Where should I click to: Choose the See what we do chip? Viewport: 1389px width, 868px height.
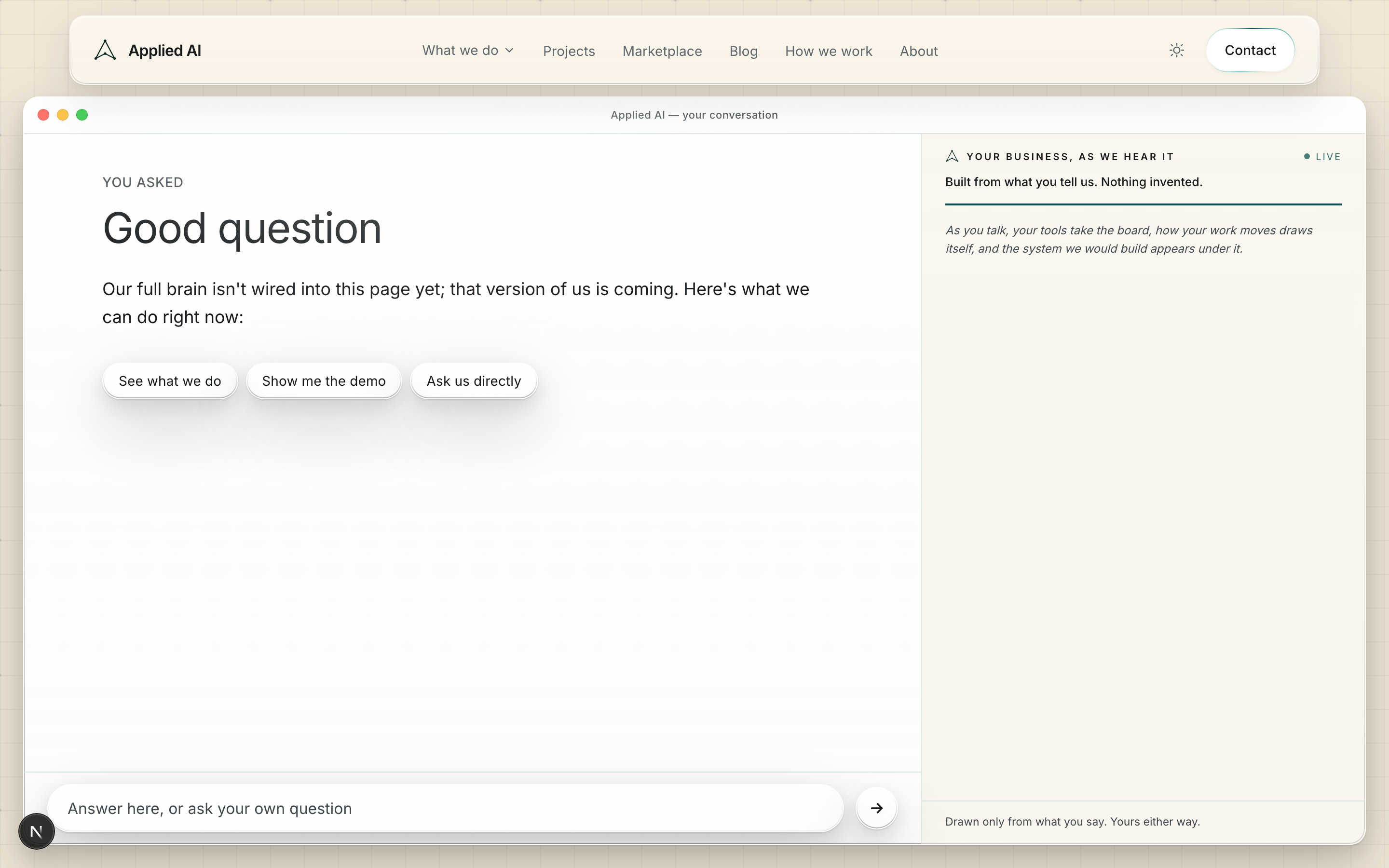coord(170,380)
